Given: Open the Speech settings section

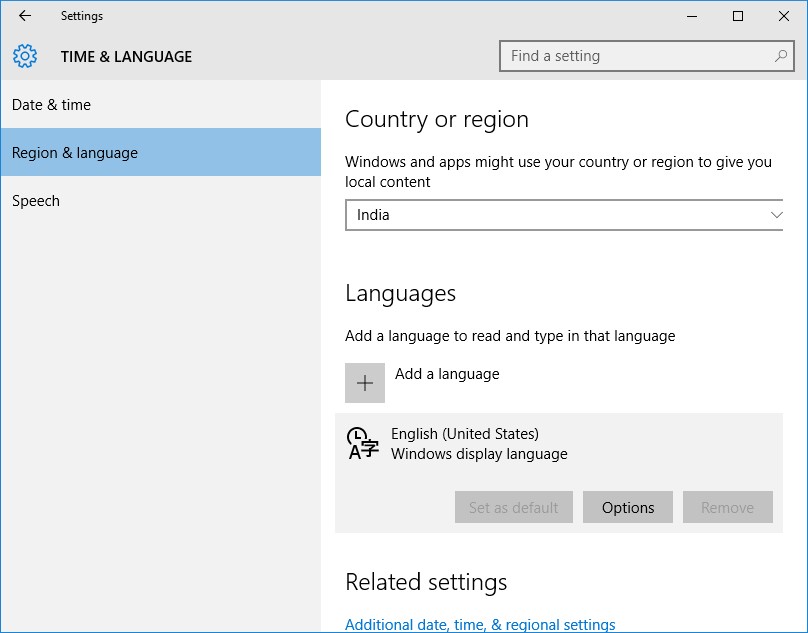Looking at the screenshot, I should coord(36,200).
